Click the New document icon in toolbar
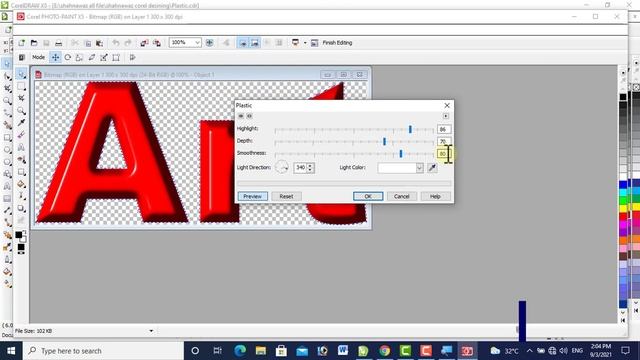640x360 pixels. click(x=22, y=43)
